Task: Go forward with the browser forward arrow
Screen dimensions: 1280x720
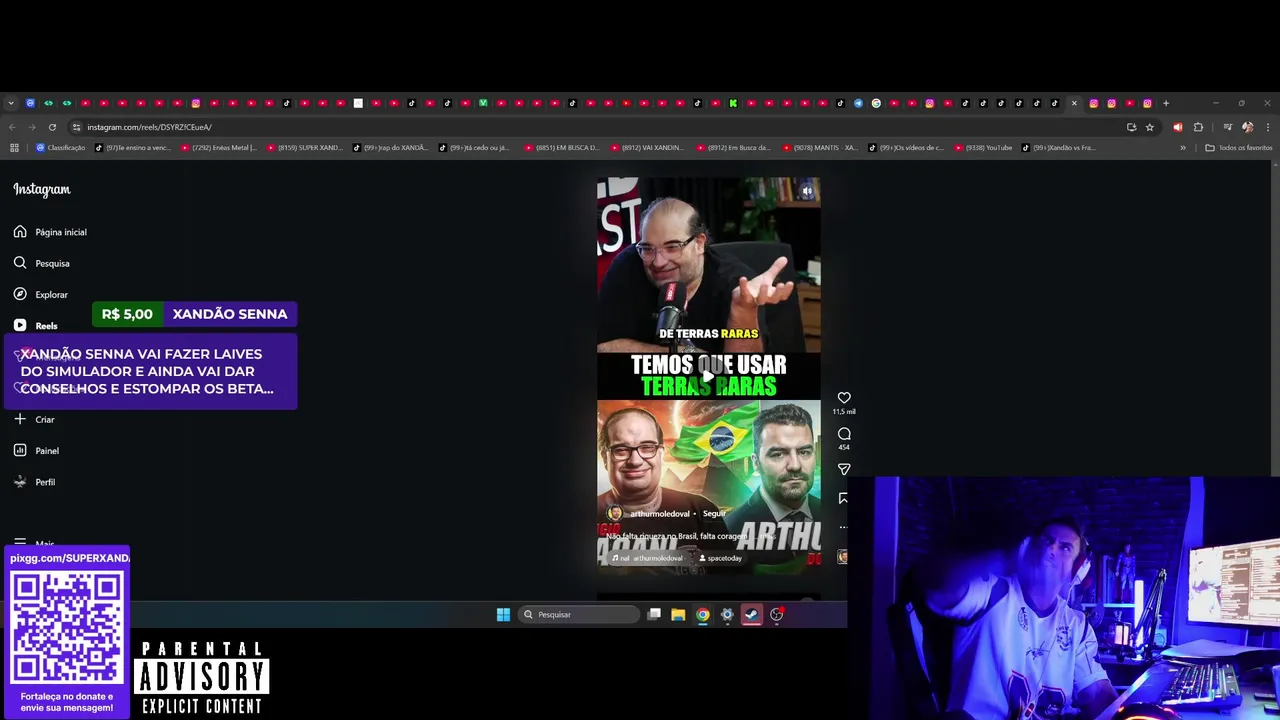Action: pyautogui.click(x=32, y=127)
